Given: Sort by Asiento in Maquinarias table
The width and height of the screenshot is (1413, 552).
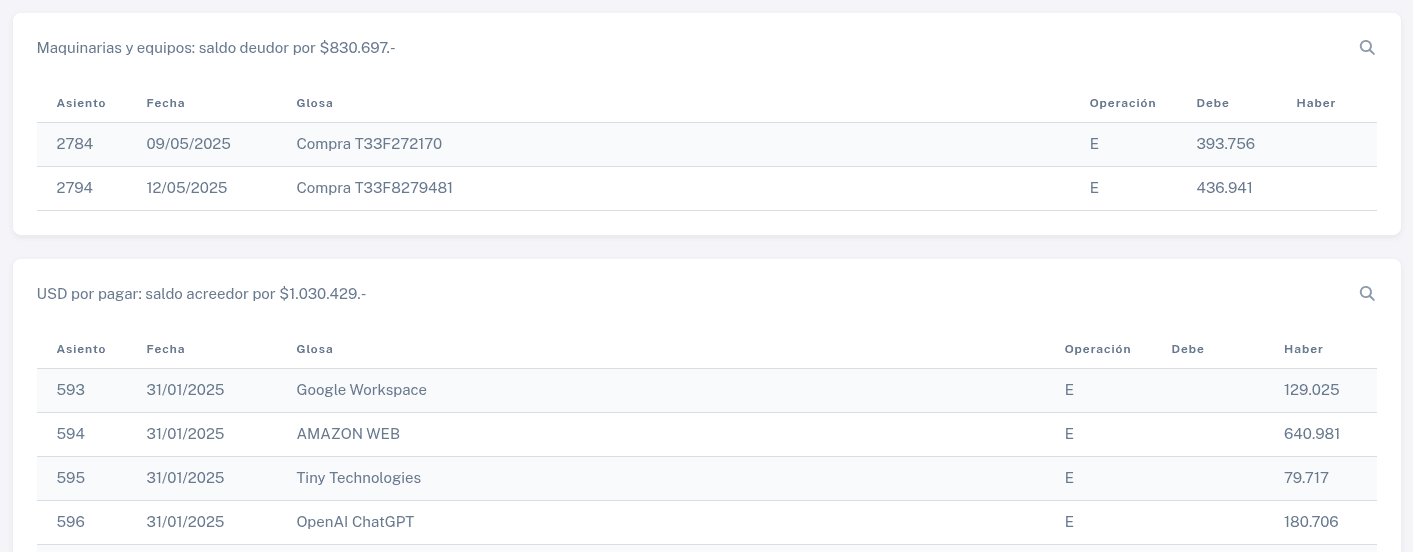Looking at the screenshot, I should (x=81, y=103).
